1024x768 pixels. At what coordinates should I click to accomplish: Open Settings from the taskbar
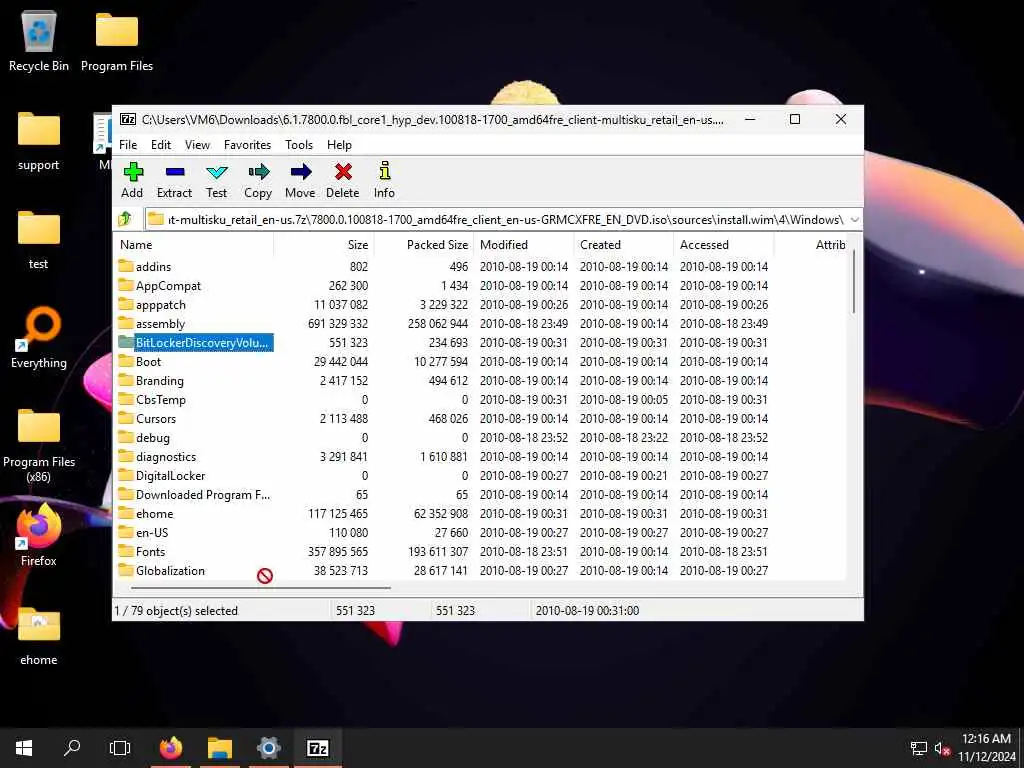(x=268, y=748)
